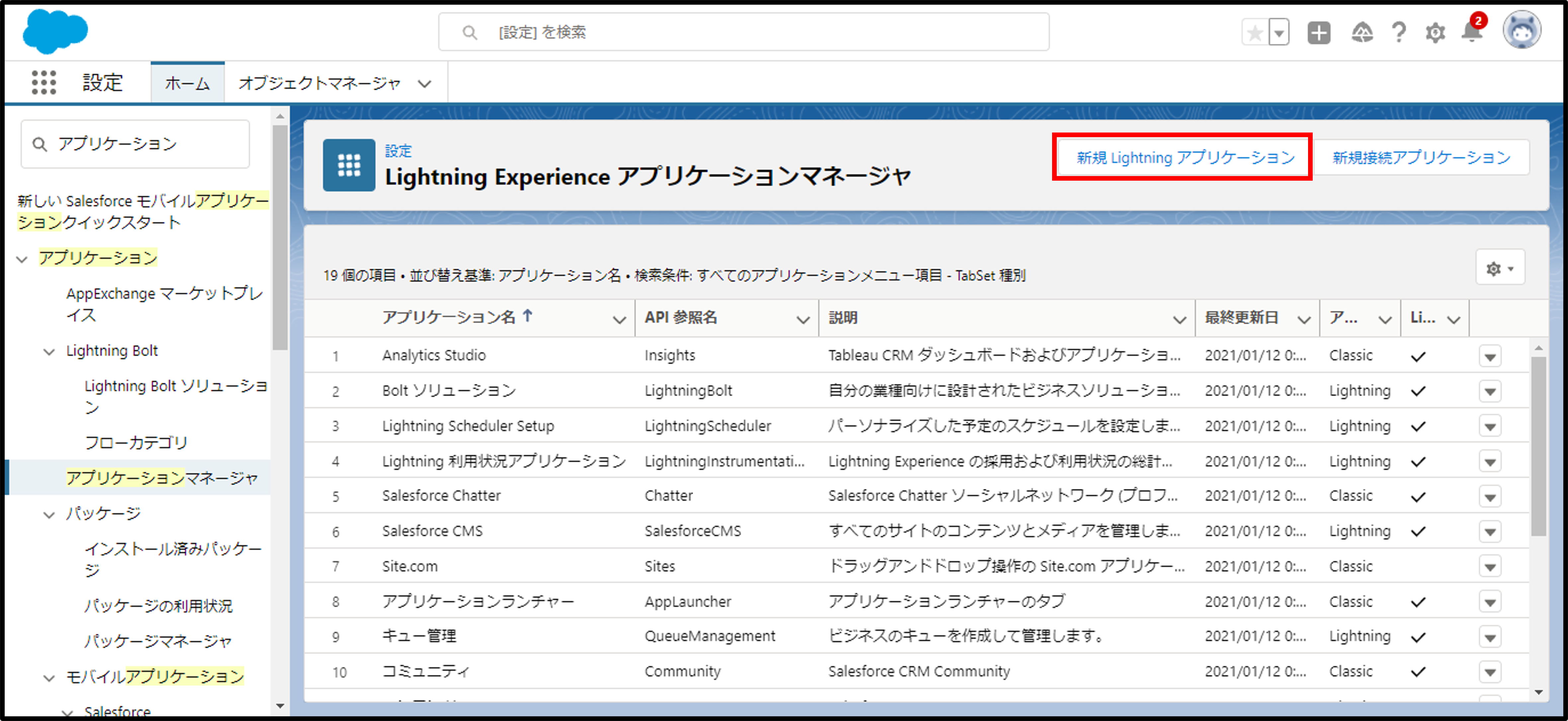The image size is (1568, 721).
Task: Click the favorites star icon
Action: coord(1255,32)
